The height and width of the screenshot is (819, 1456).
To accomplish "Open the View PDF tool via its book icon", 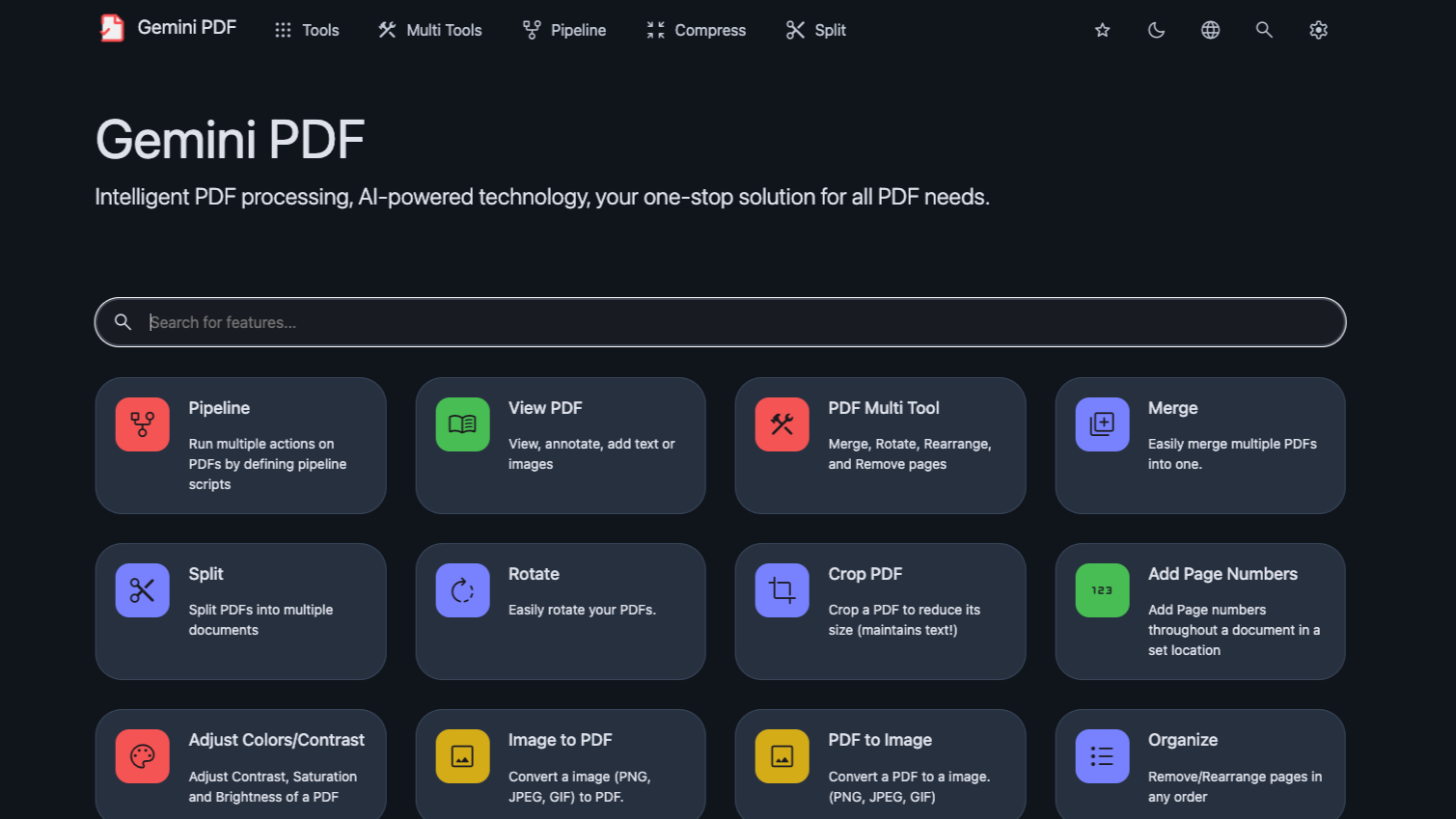I will click(462, 423).
